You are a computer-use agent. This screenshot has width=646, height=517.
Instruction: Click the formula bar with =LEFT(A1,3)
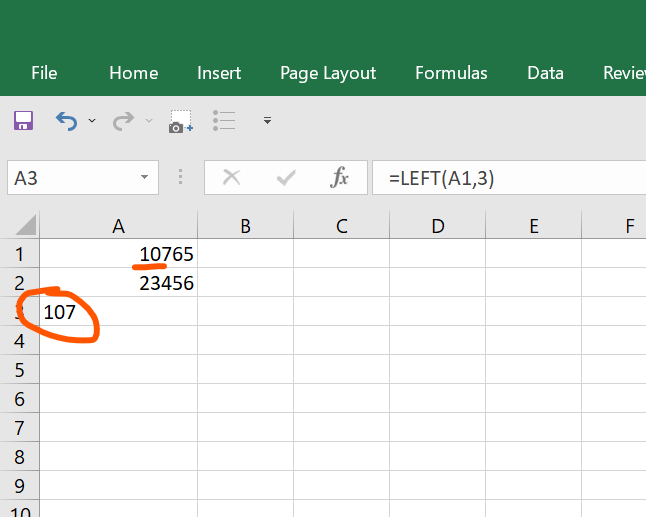tap(509, 178)
